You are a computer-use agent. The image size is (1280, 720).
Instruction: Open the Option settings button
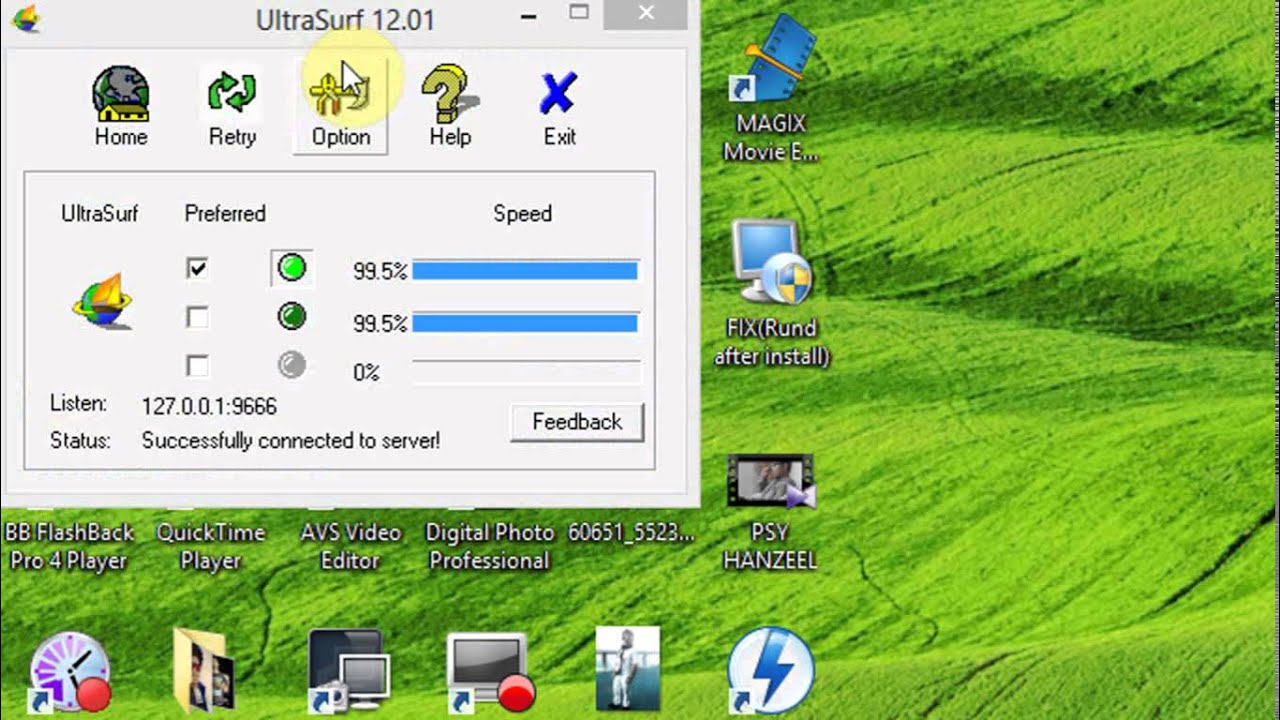pos(340,107)
